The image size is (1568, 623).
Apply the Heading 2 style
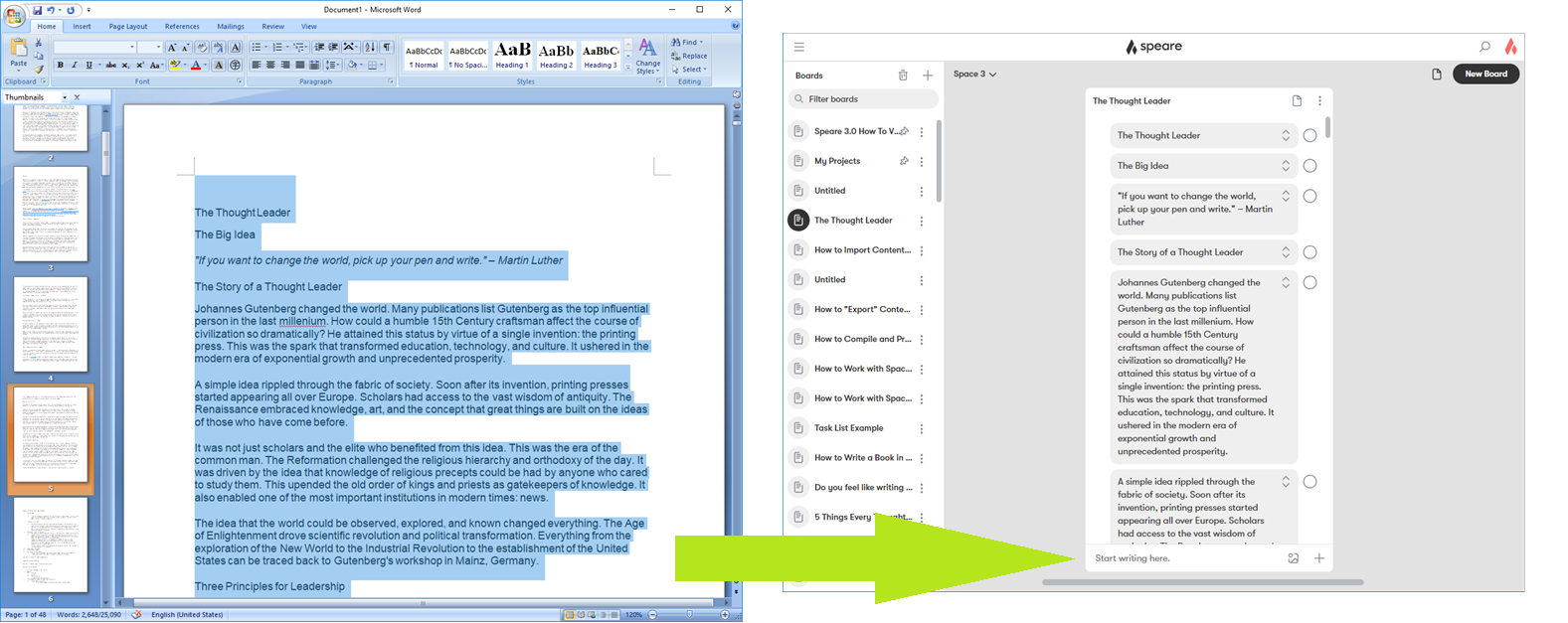coord(556,55)
